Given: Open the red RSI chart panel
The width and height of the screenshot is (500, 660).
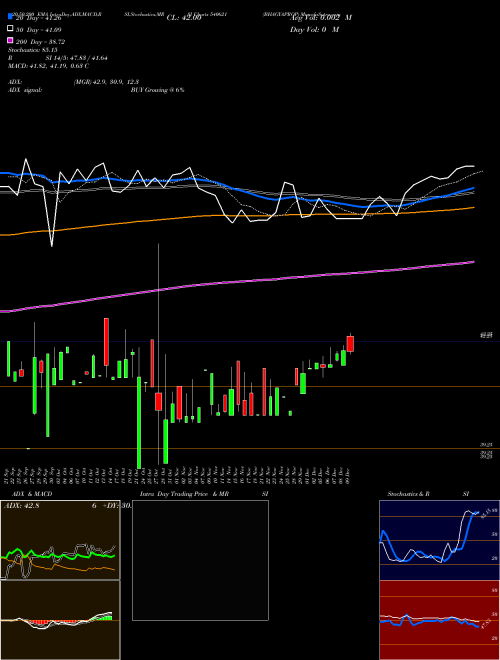Looking at the screenshot, I should [439, 620].
